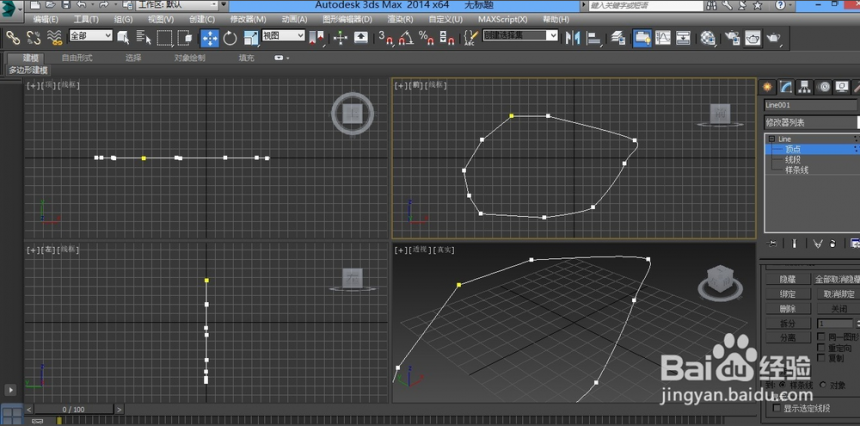Click the 取消绑定 button
This screenshot has width=860, height=426.
click(x=838, y=294)
